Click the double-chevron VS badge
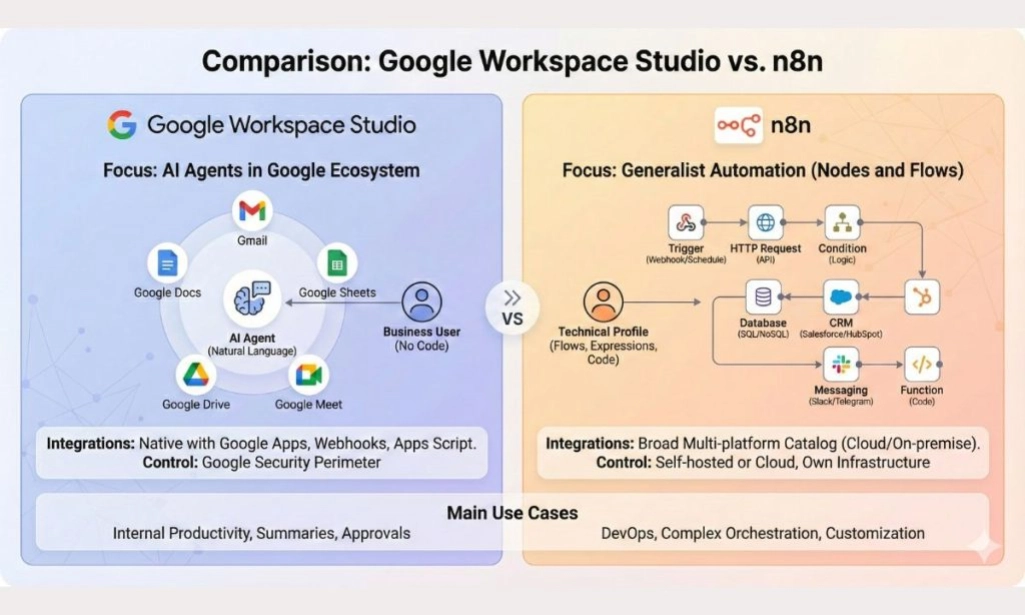1025x615 pixels. 512,307
